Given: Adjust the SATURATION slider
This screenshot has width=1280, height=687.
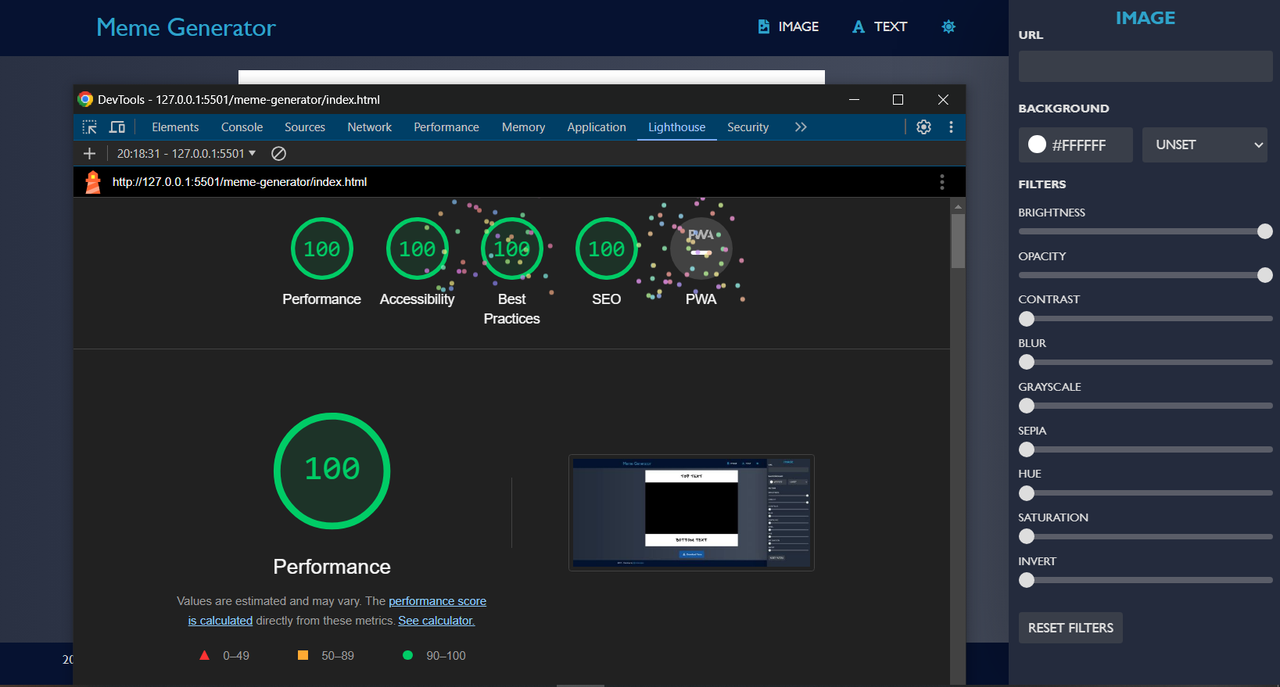Looking at the screenshot, I should (1145, 537).
